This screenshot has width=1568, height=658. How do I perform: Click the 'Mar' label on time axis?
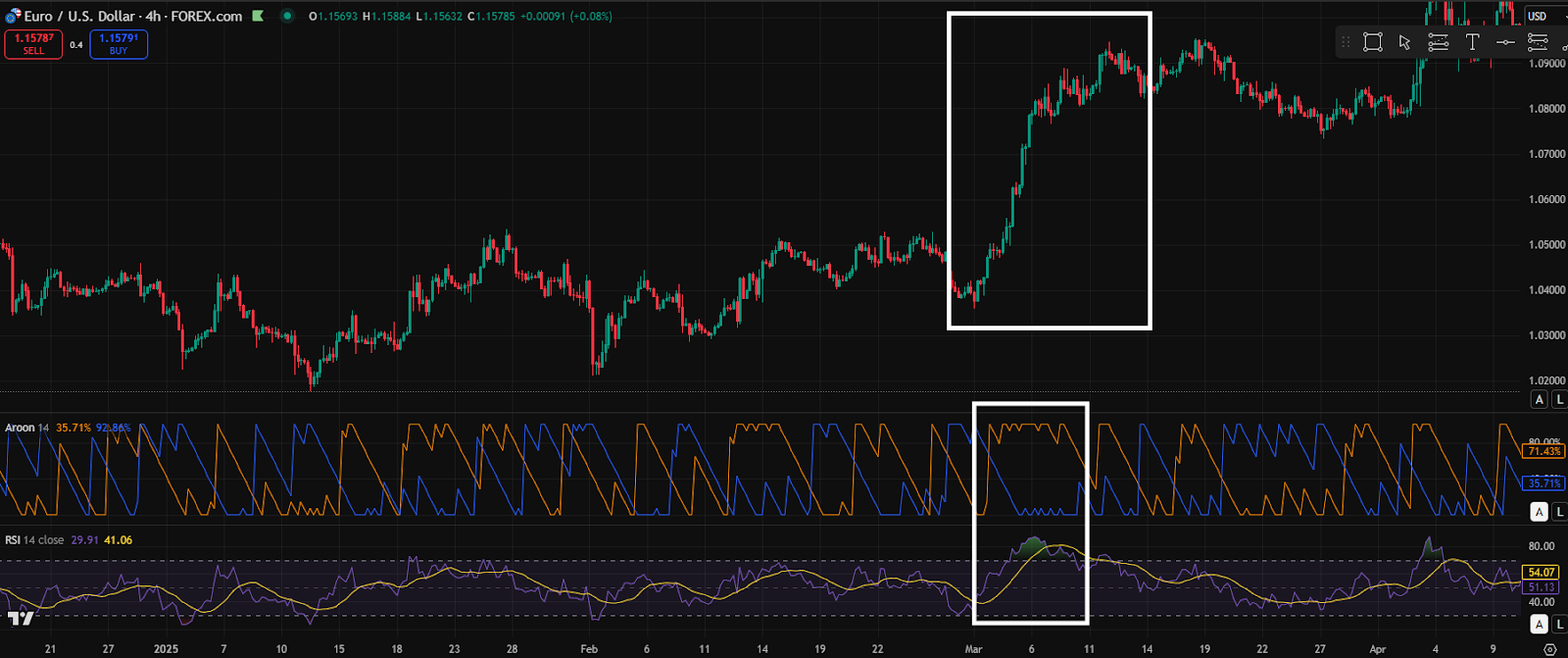click(973, 649)
